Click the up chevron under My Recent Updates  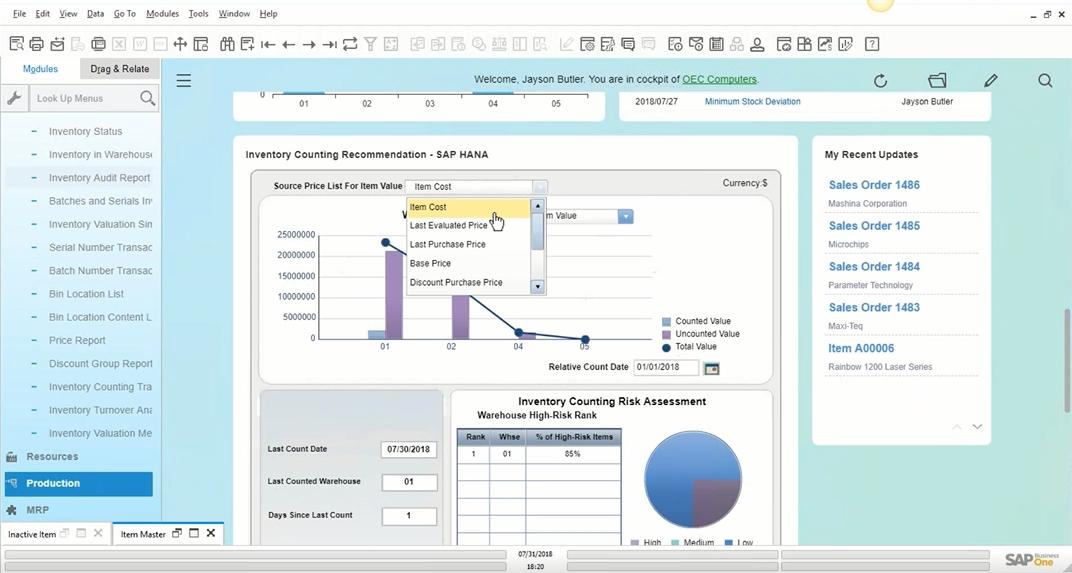[956, 427]
